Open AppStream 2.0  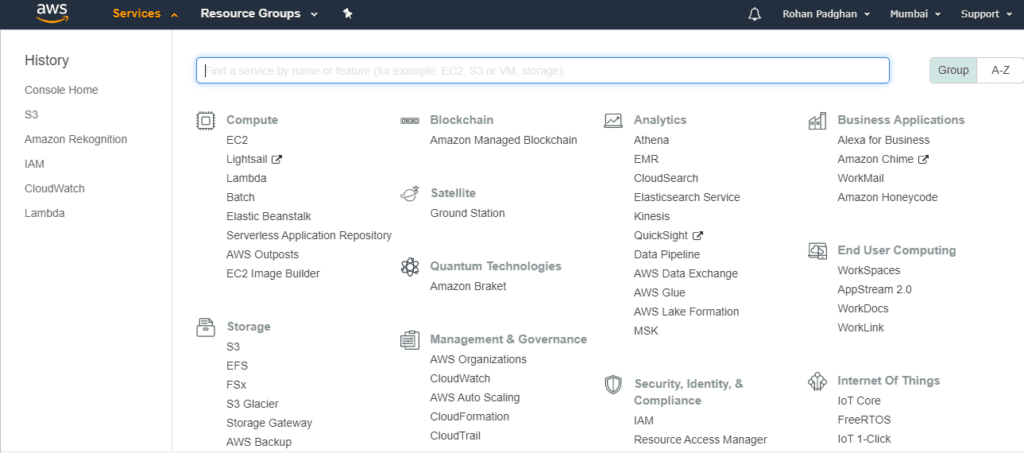874,290
